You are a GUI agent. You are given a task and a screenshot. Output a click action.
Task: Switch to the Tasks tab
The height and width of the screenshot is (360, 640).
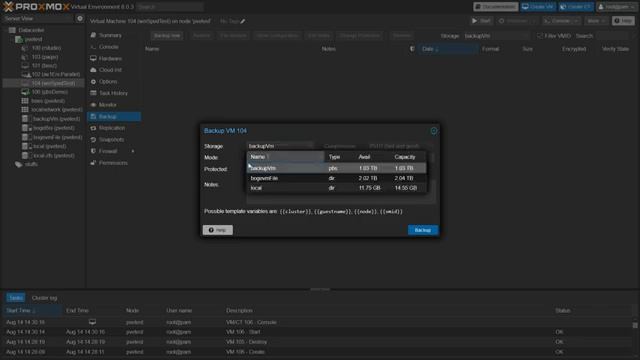tap(16, 298)
